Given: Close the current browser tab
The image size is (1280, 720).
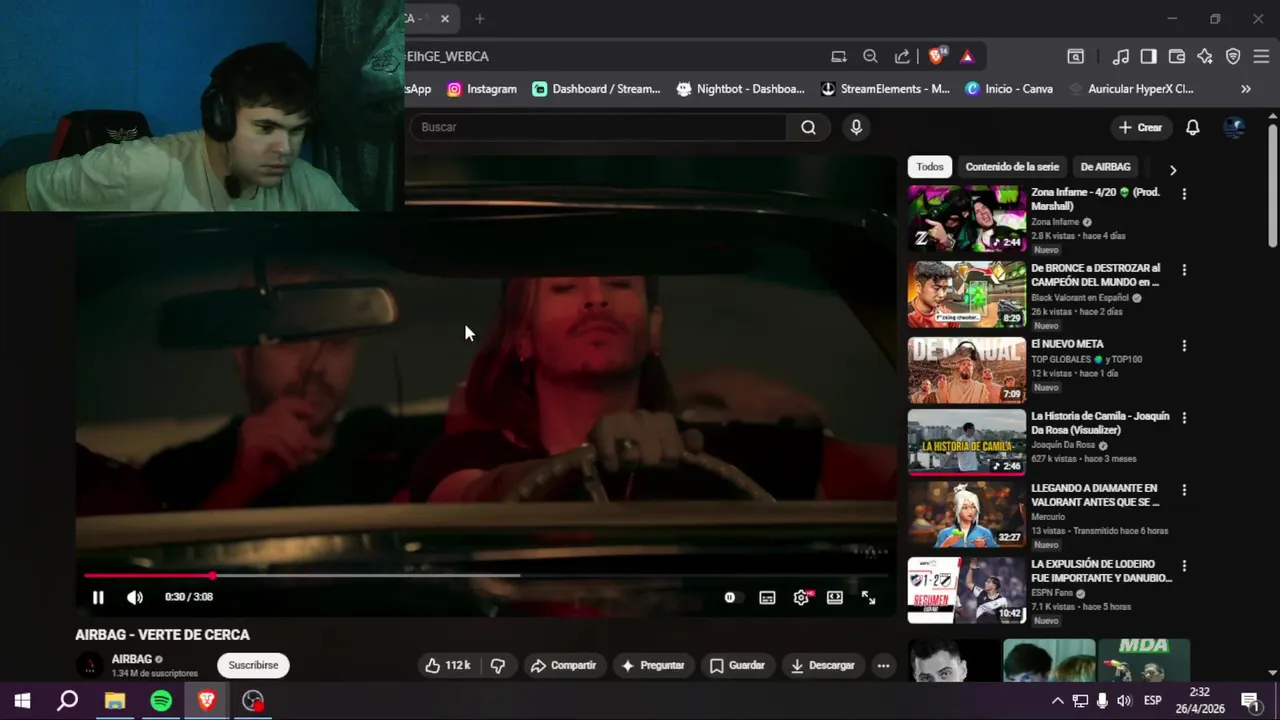Looking at the screenshot, I should pos(445,18).
